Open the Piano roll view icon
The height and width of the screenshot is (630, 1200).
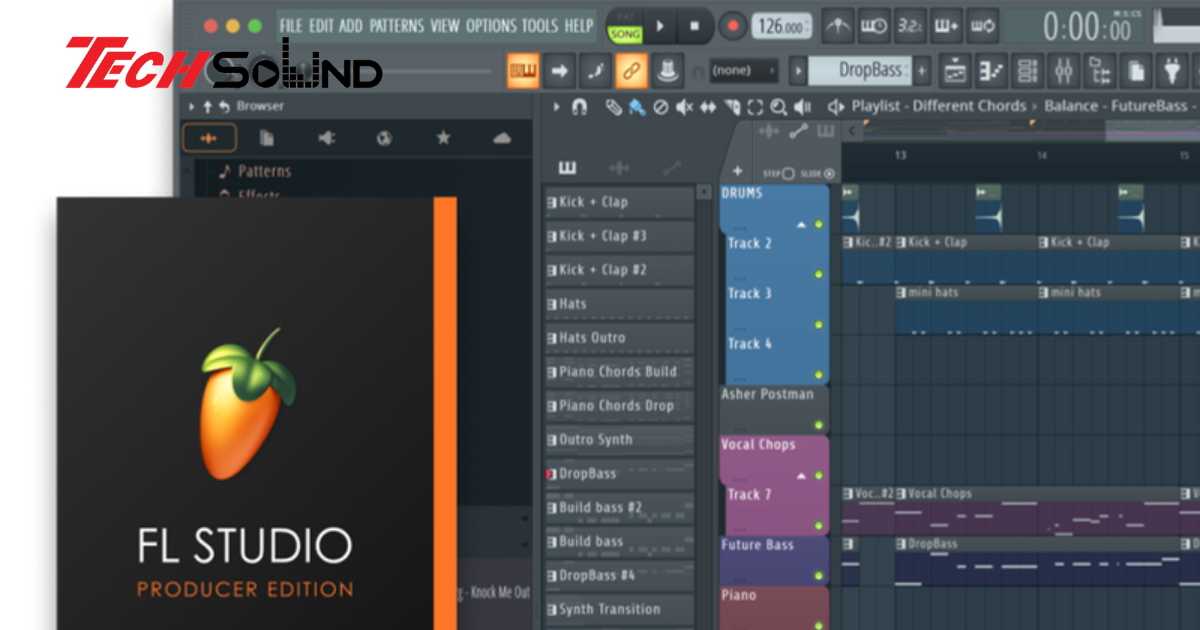click(x=991, y=71)
